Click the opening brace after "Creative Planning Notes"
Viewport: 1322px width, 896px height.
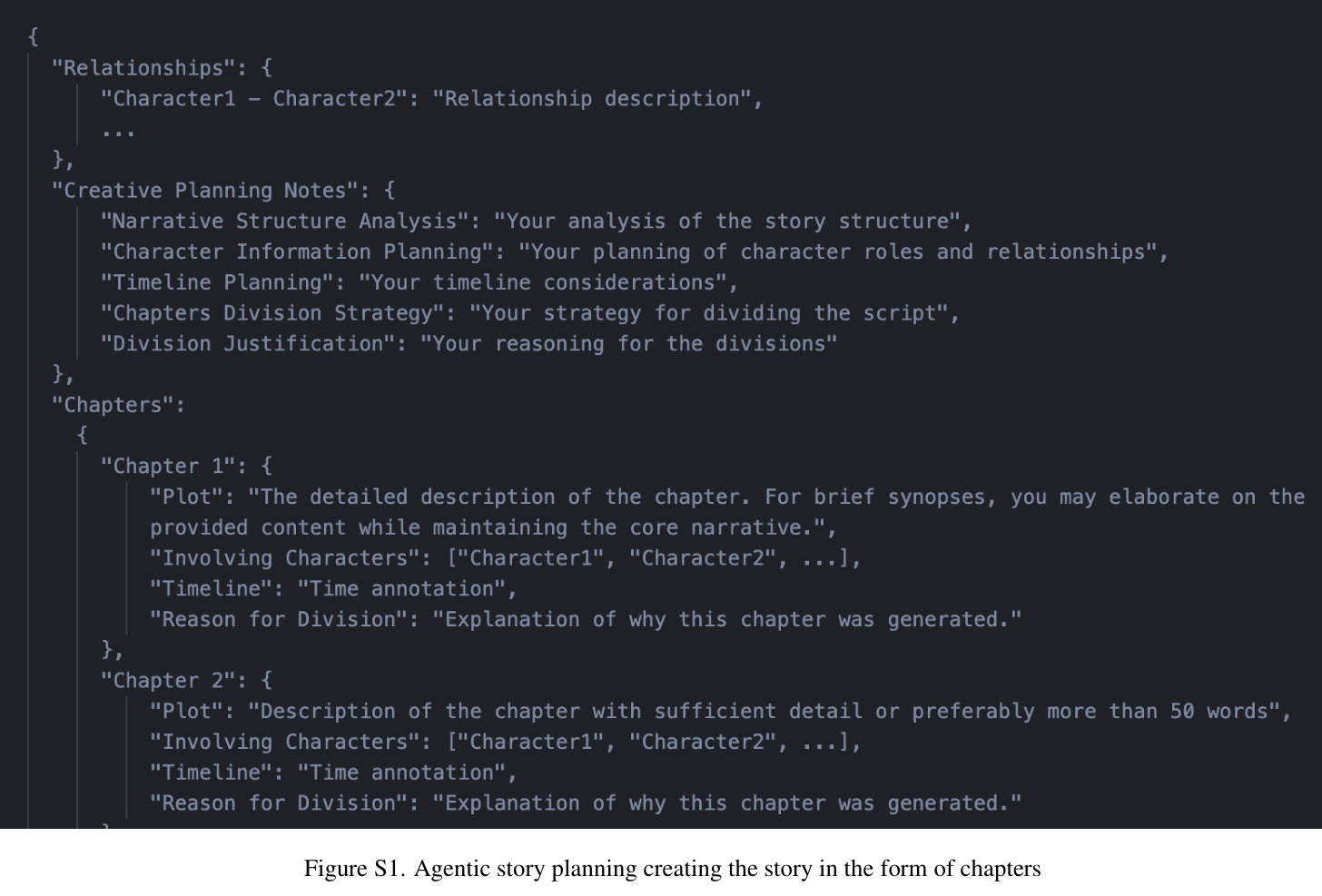point(390,191)
